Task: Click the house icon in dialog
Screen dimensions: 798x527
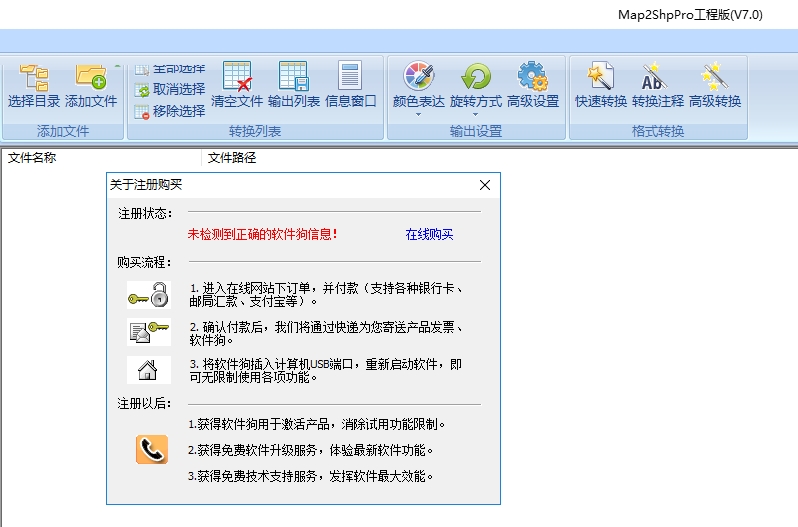Action: coord(148,370)
